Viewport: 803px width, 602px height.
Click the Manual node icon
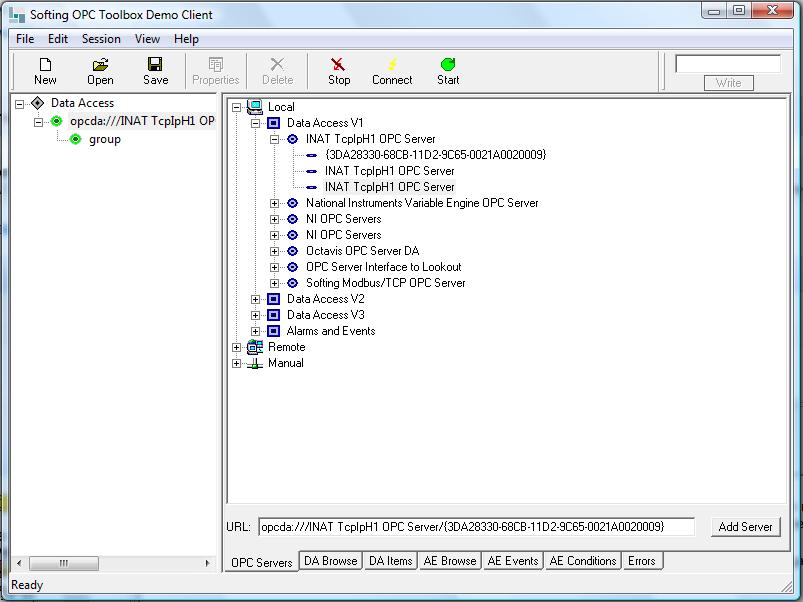pos(255,363)
